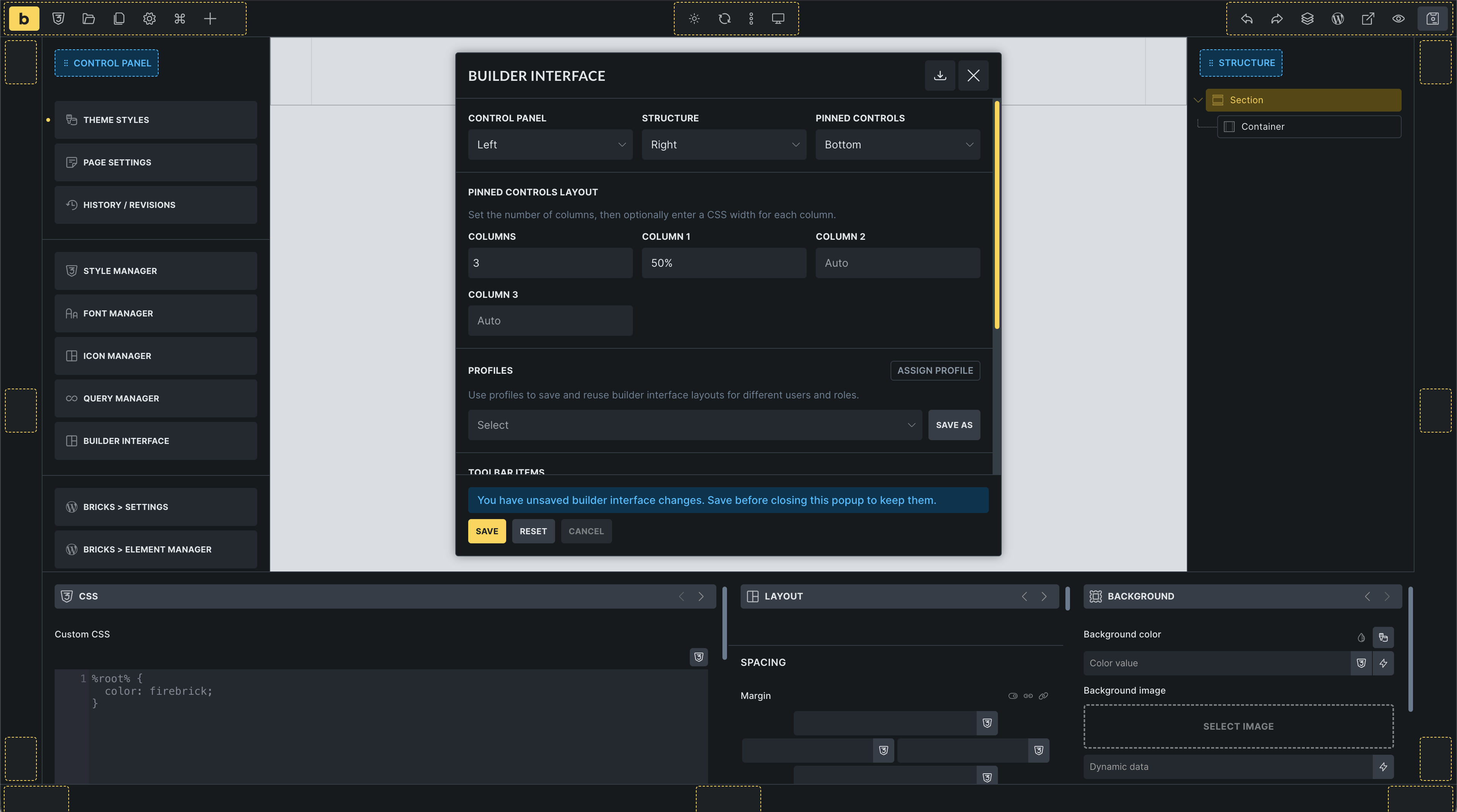Select the Container item in Structure
The image size is (1457, 812).
[x=1309, y=127]
